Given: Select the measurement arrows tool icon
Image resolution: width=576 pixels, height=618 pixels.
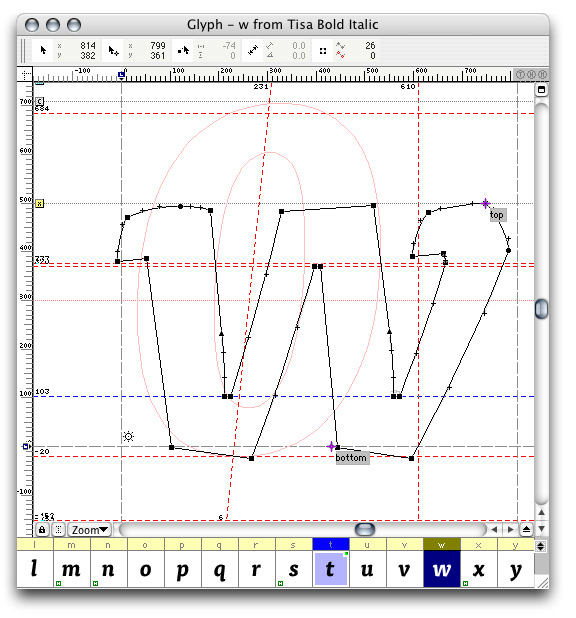Looking at the screenshot, I should click(252, 50).
